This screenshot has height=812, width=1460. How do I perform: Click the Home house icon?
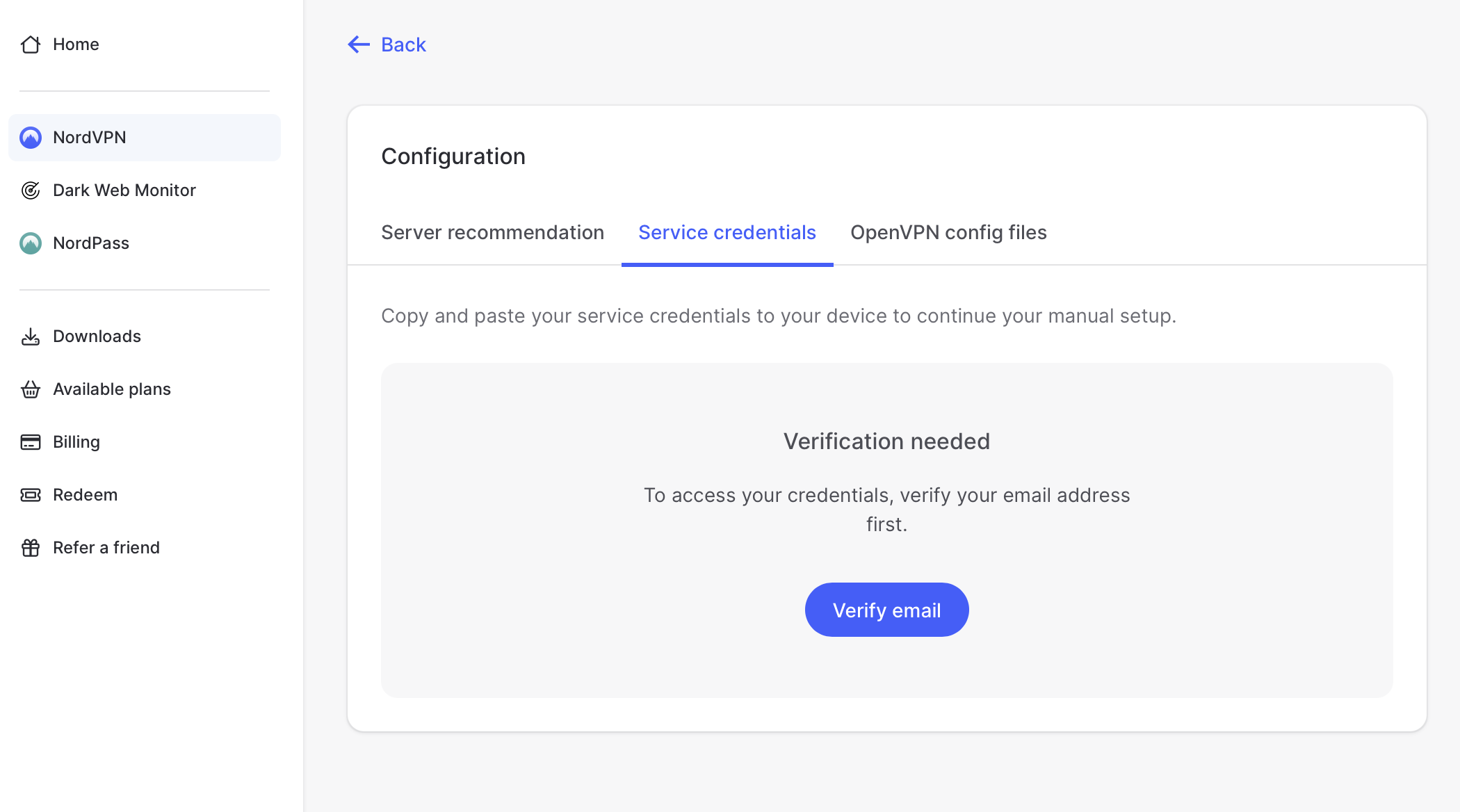[x=31, y=44]
